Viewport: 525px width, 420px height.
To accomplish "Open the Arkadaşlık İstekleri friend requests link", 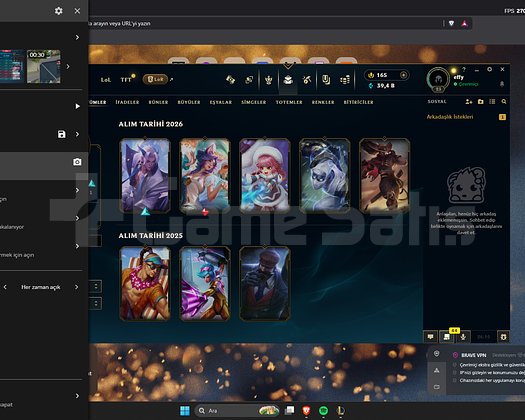I will (450, 117).
